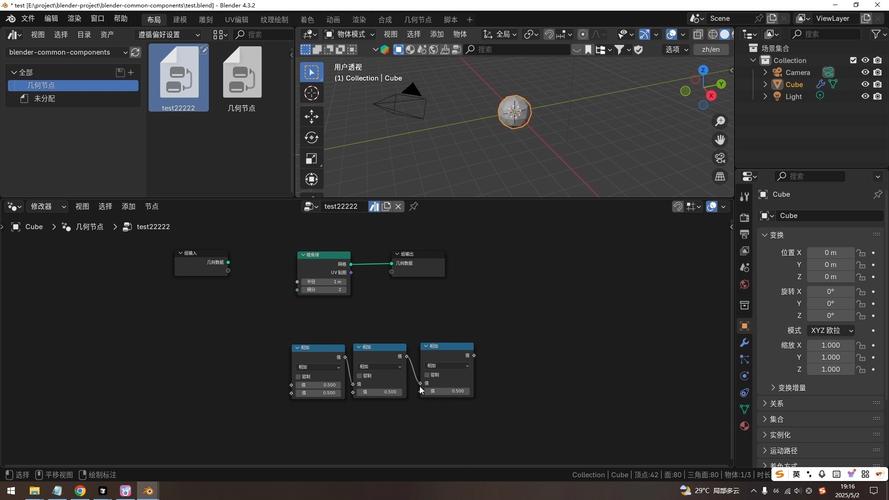Open the World properties tab
The width and height of the screenshot is (889, 500).
coord(744,284)
